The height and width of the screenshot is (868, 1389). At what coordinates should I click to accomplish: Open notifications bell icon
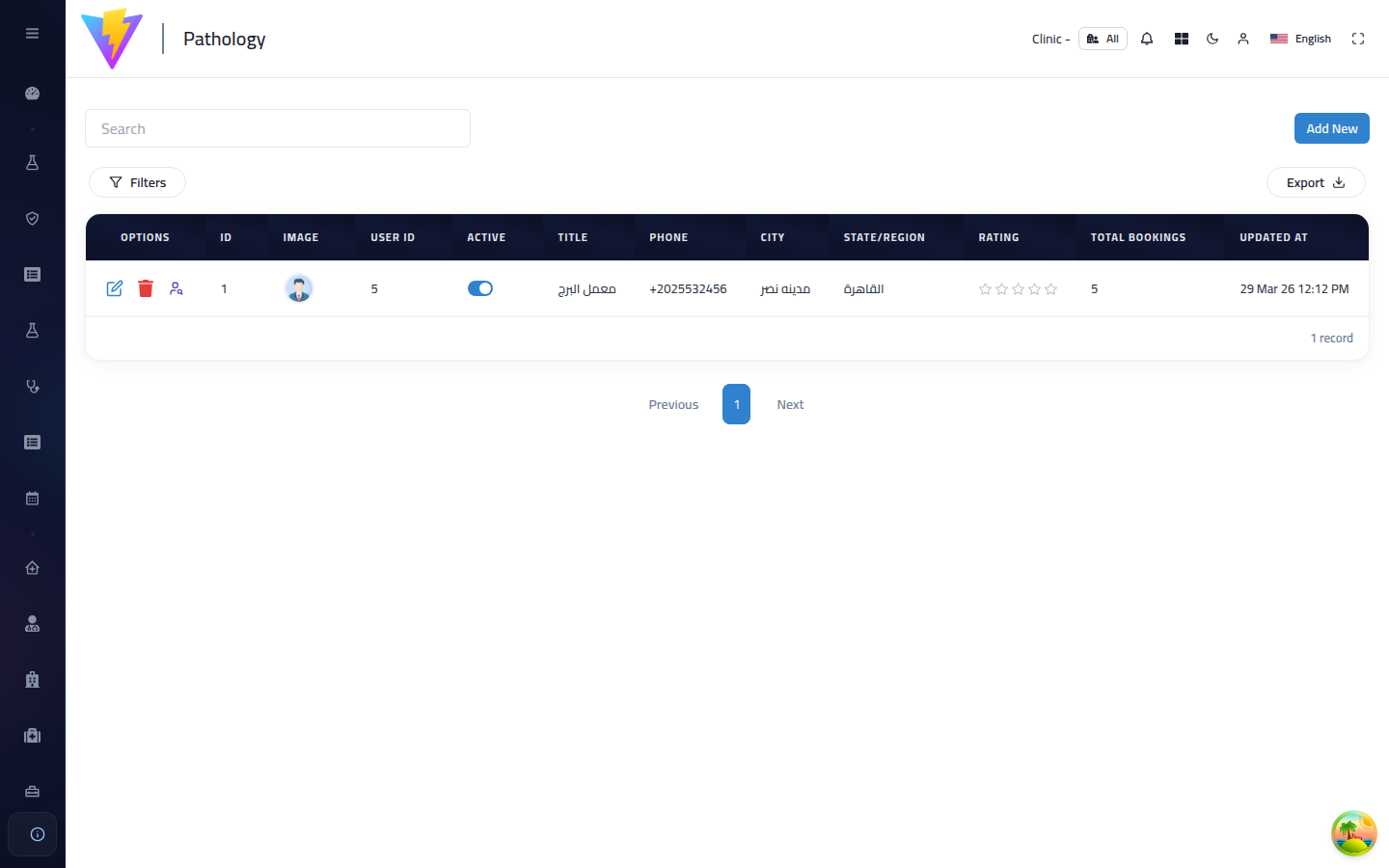click(1147, 39)
